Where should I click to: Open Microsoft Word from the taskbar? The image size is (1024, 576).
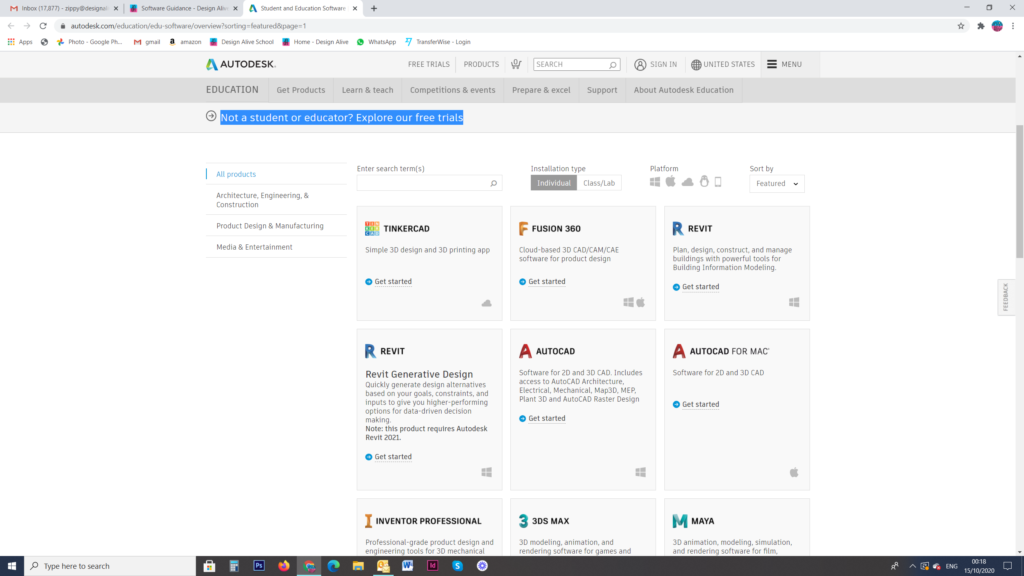coord(408,566)
